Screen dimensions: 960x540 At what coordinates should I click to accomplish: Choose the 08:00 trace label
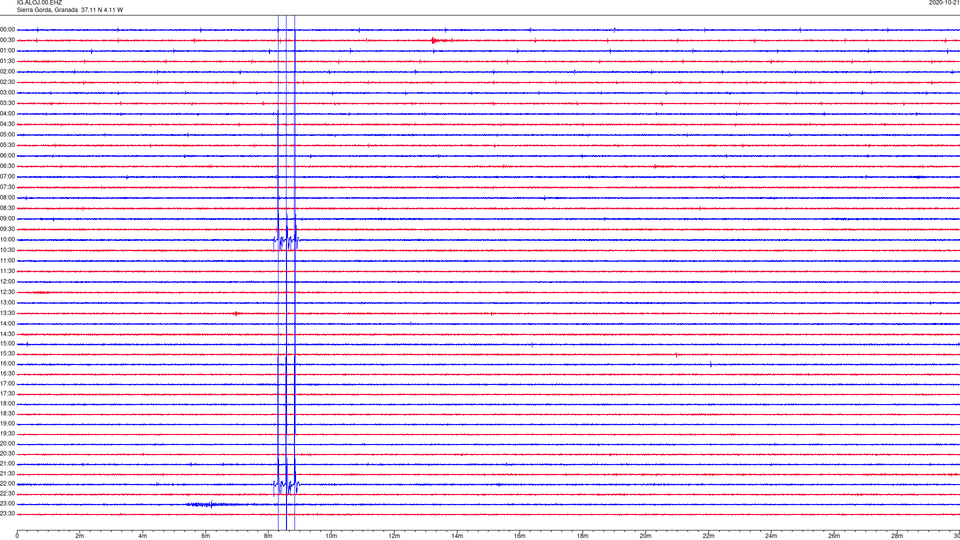tap(8, 198)
